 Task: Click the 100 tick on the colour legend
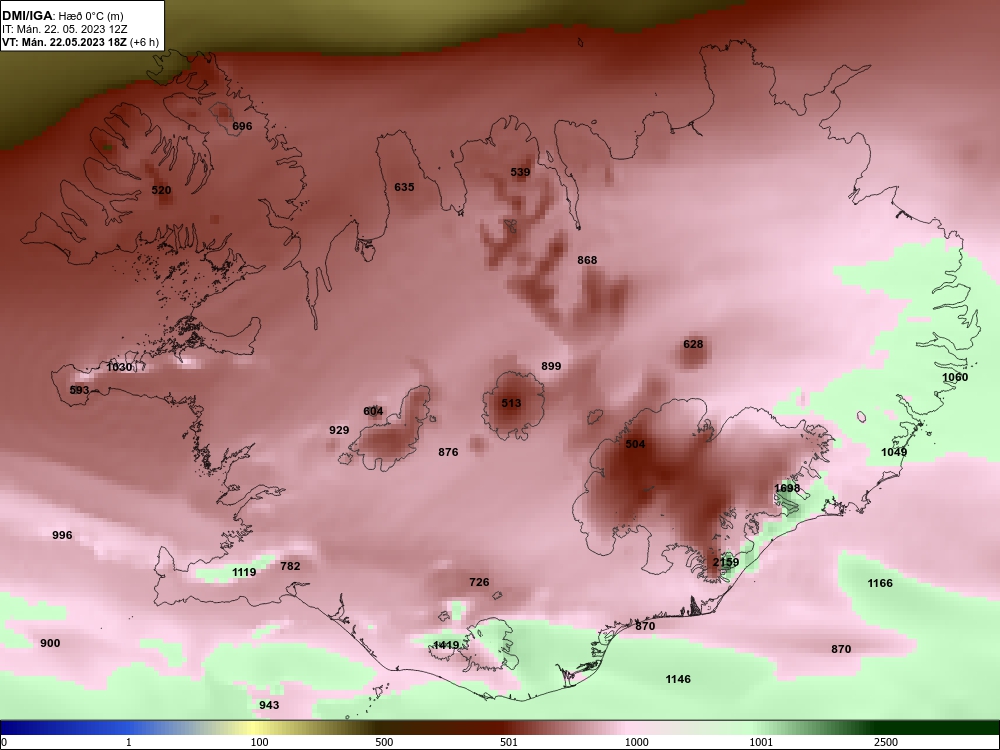point(260,742)
